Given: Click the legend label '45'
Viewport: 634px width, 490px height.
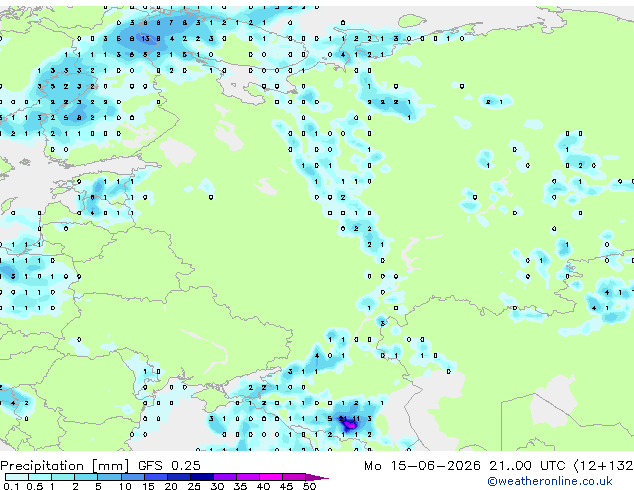Looking at the screenshot, I should coord(286,486).
